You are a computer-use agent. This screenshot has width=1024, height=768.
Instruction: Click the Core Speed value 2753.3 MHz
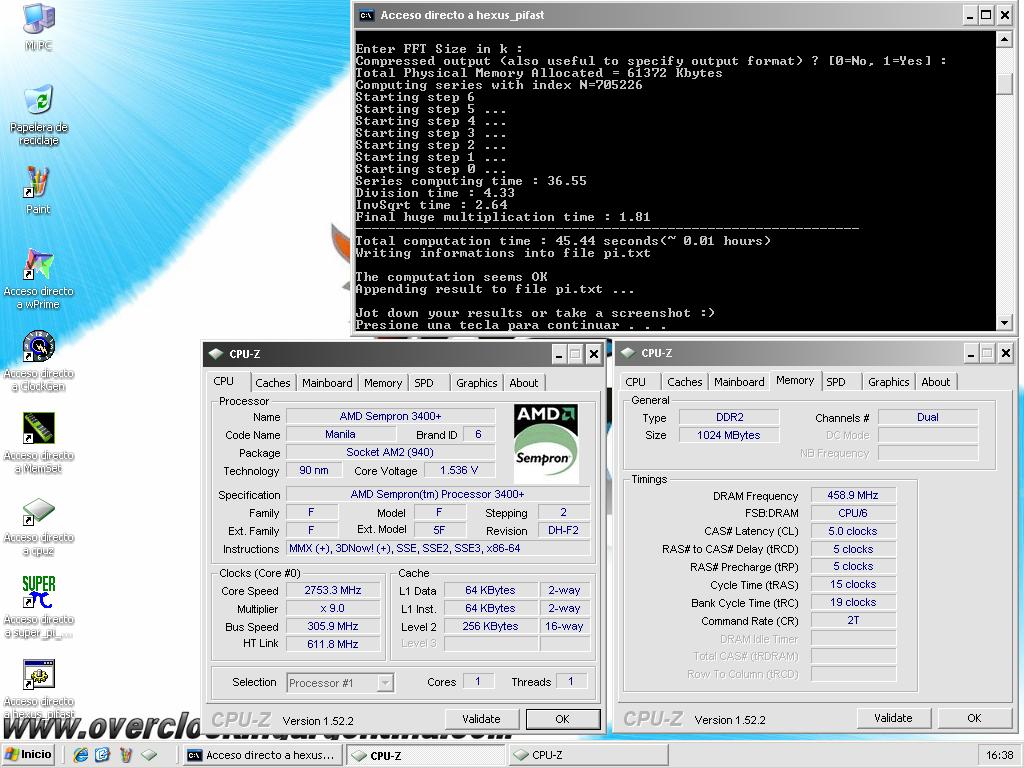(332, 590)
